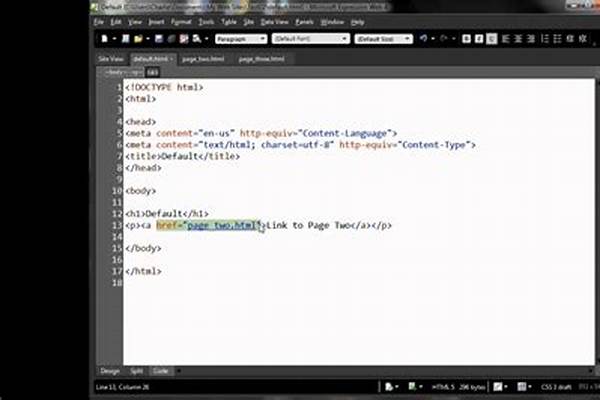Switch to Design view

[110, 371]
